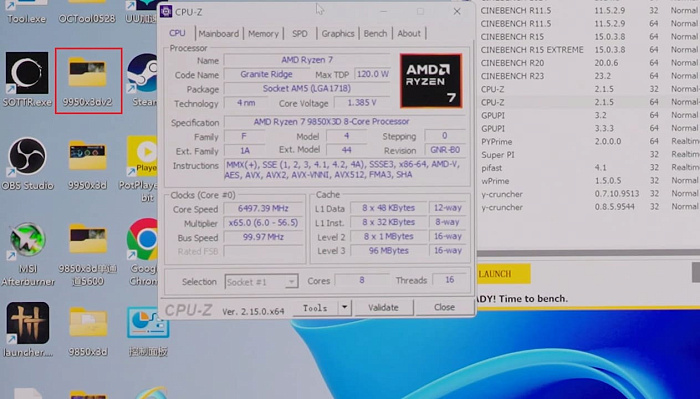Switch to the CPU tab

(177, 33)
